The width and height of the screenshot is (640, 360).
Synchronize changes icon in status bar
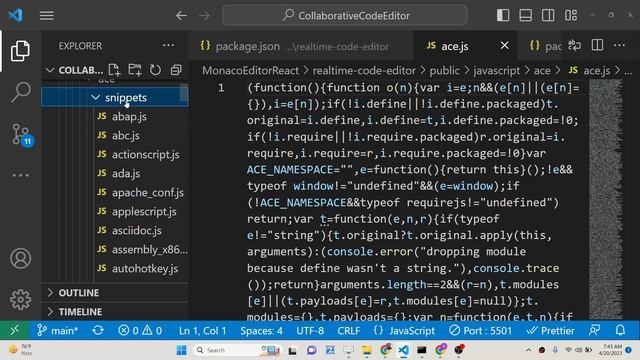click(98, 331)
